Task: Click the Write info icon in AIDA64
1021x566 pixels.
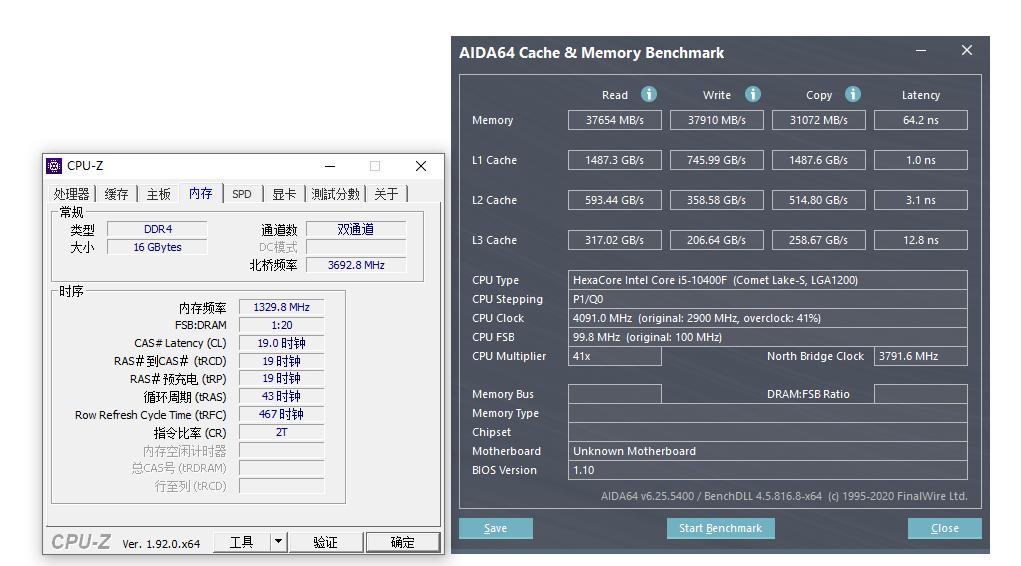Action: (753, 94)
